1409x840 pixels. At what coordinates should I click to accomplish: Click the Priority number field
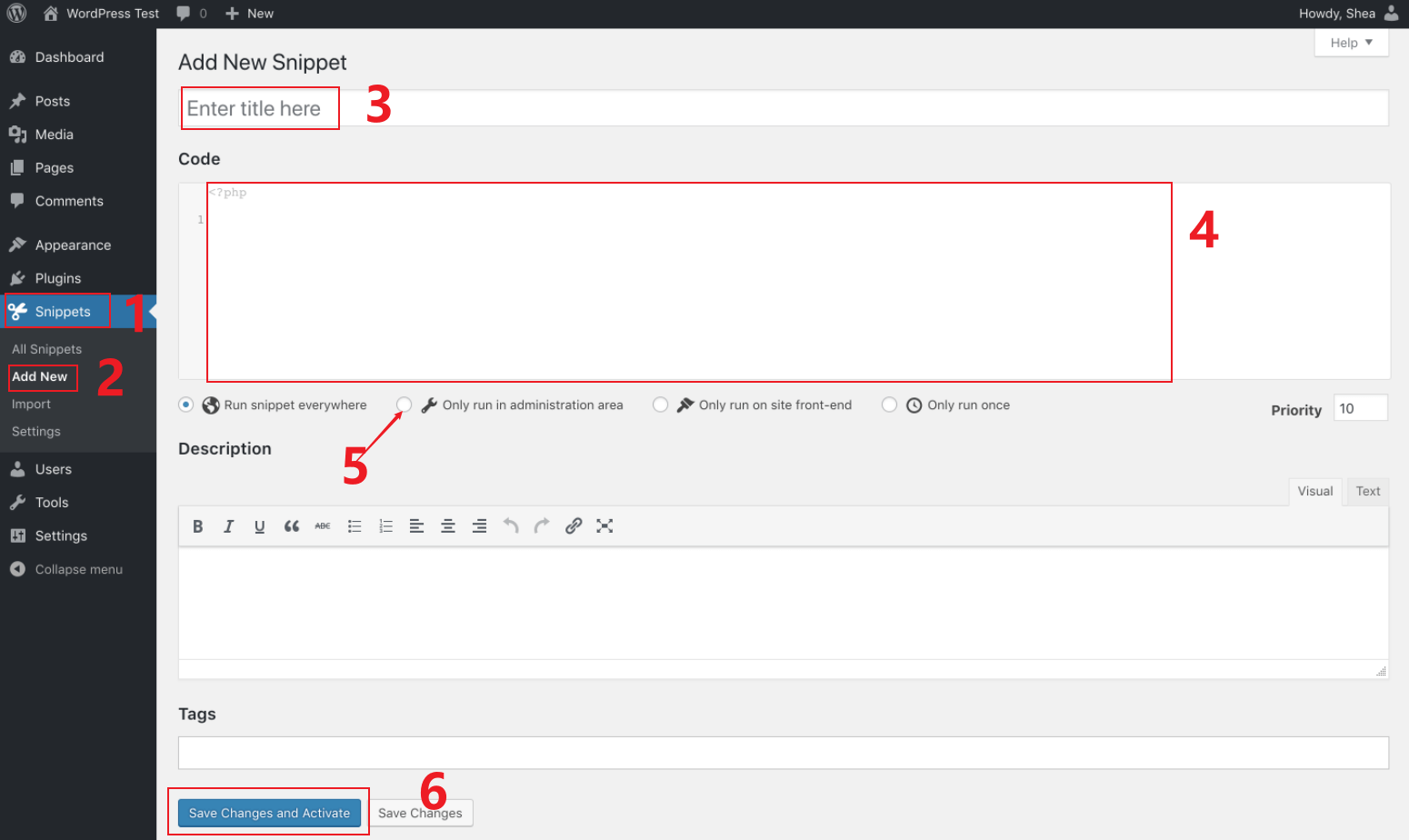1361,408
